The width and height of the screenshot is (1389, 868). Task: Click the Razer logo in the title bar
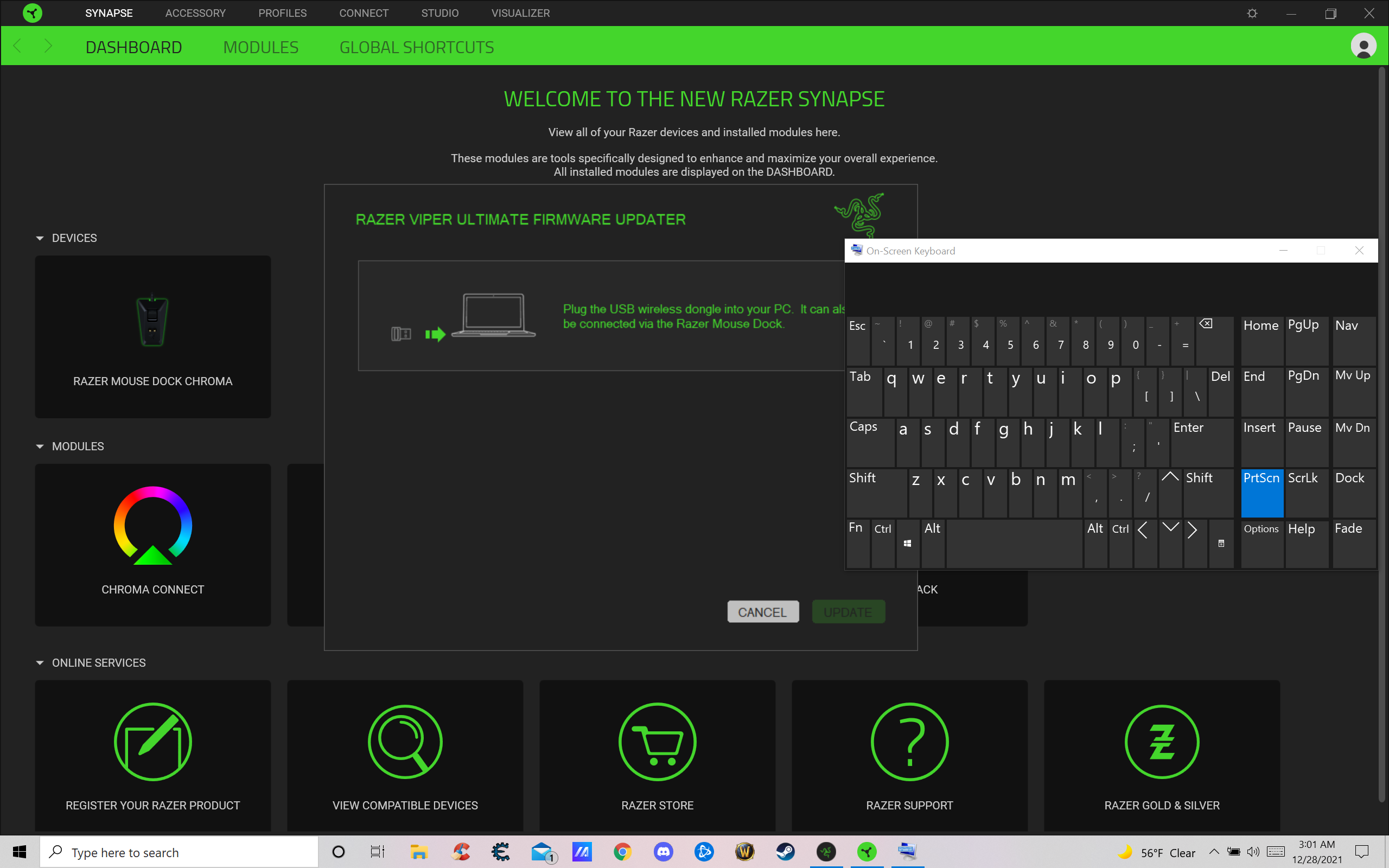tap(33, 12)
